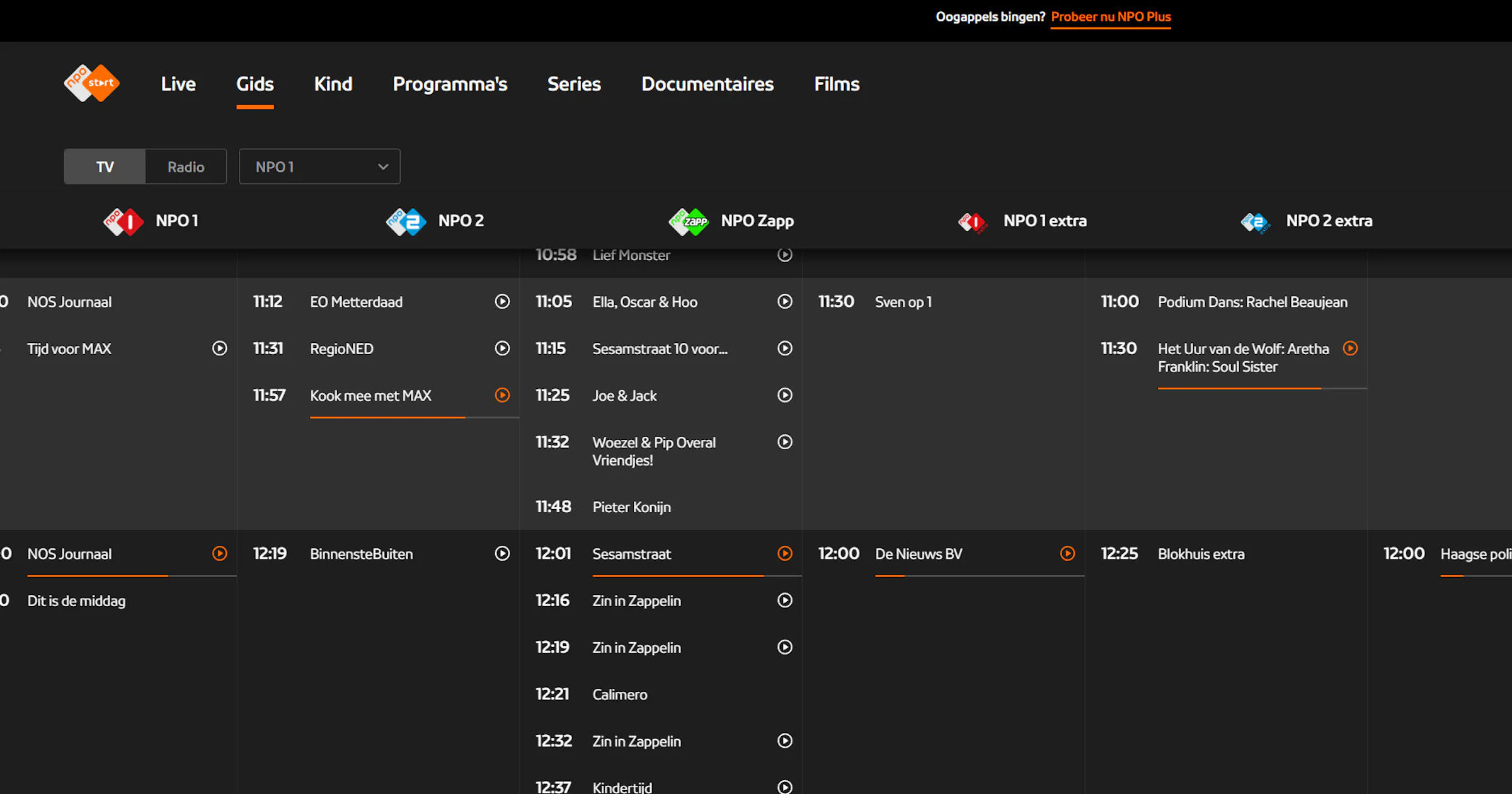Open Pieter Konijn at 11:48

(x=632, y=507)
